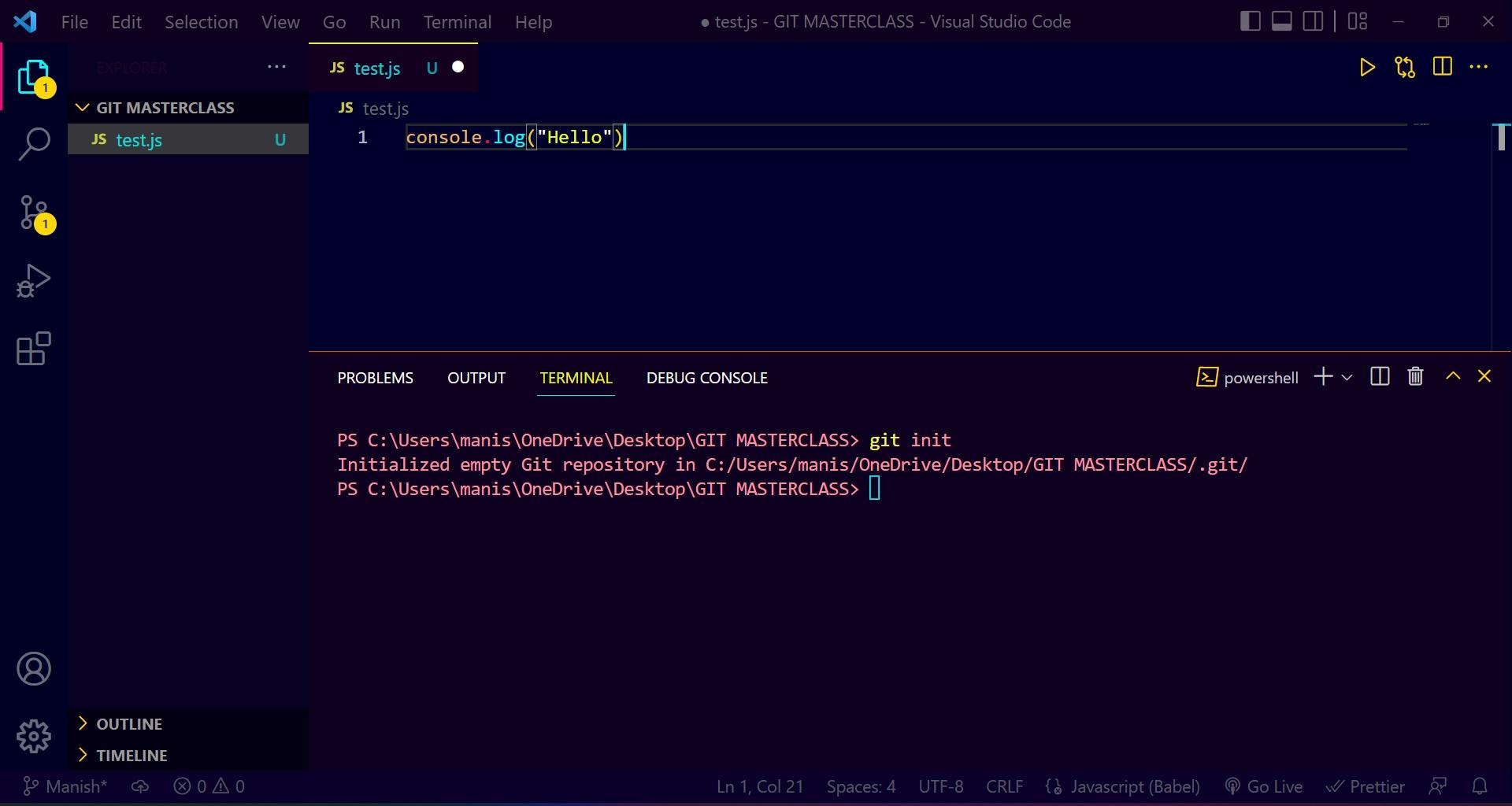This screenshot has height=806, width=1512.
Task: Open the Source Control view
Action: pyautogui.click(x=34, y=213)
